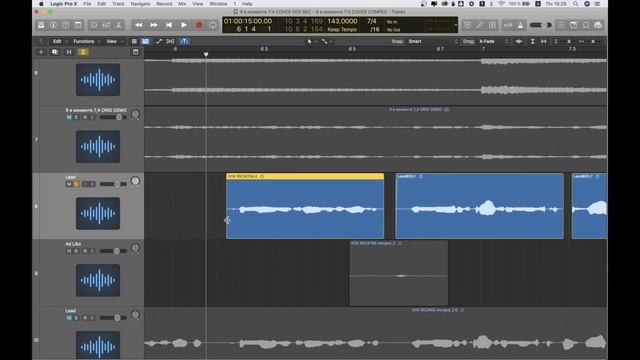Click the 7/4 time signature

(371, 21)
